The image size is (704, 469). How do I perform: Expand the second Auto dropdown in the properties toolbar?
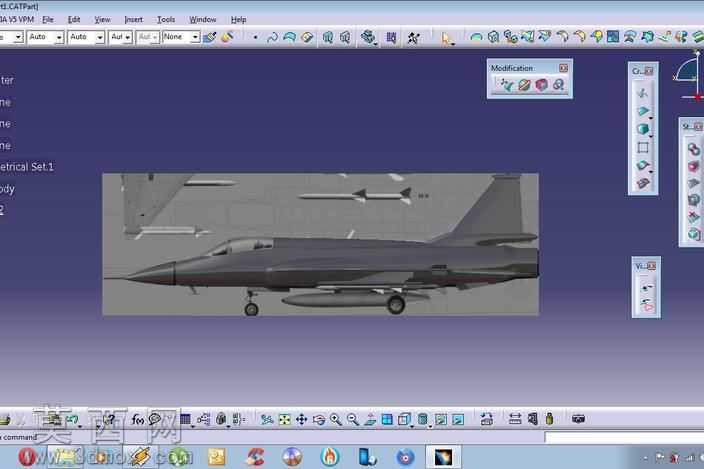[100, 37]
